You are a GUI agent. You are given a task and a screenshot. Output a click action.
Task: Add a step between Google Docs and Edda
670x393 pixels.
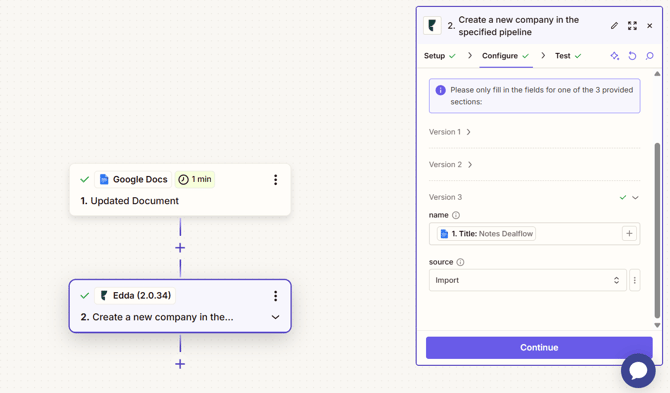(x=180, y=248)
